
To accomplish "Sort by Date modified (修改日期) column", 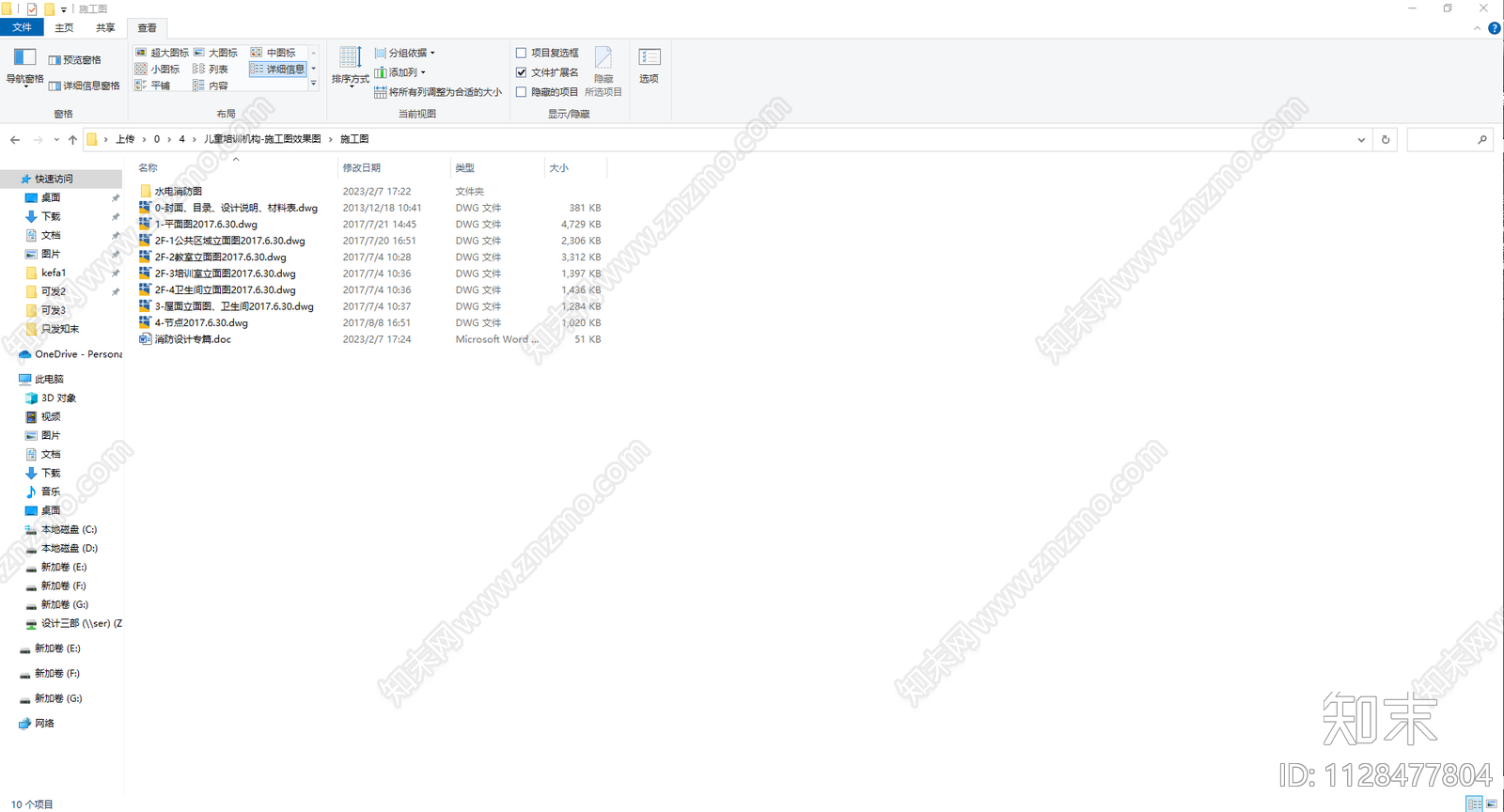I will pos(394,168).
